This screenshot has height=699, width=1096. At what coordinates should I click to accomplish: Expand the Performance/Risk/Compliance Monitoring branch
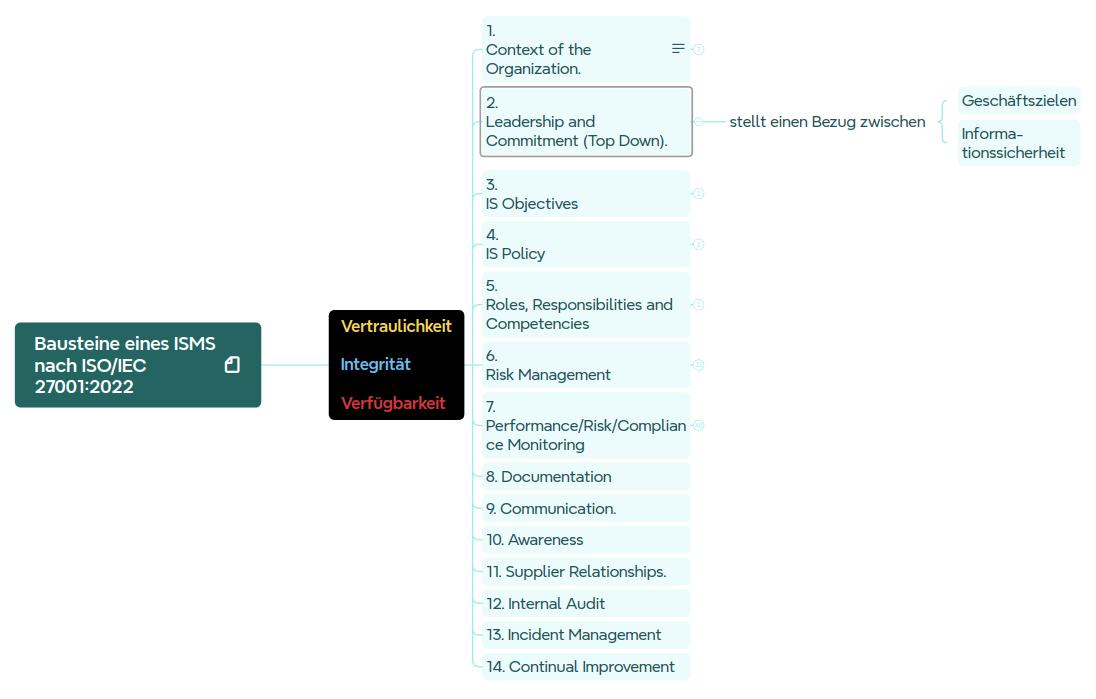coord(699,426)
